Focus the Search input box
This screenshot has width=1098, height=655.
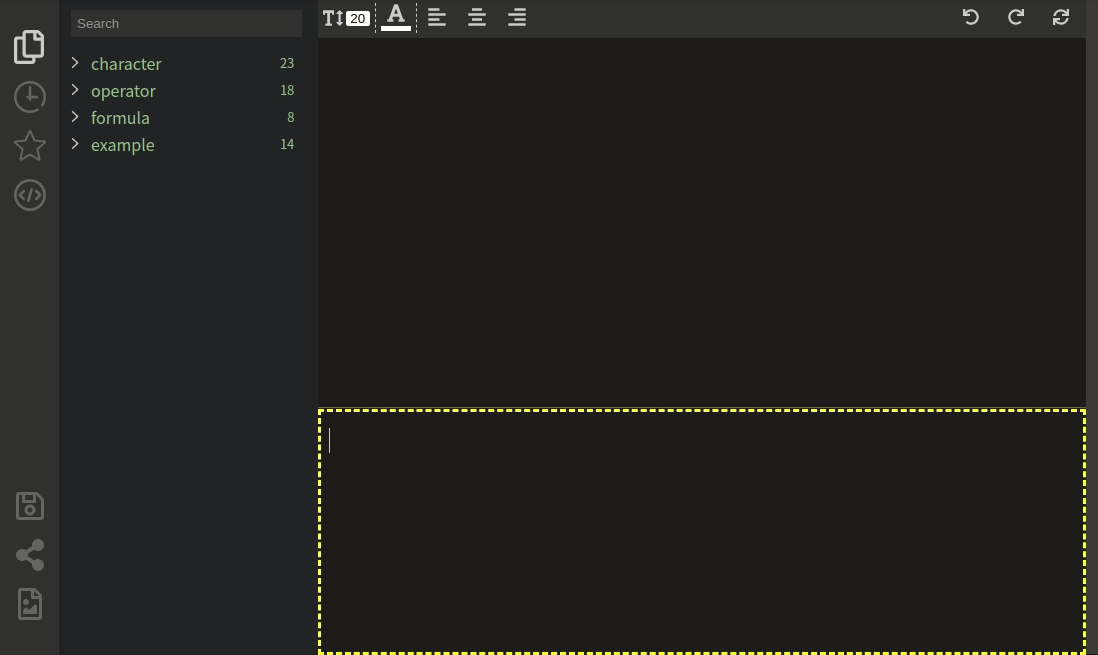[186, 23]
